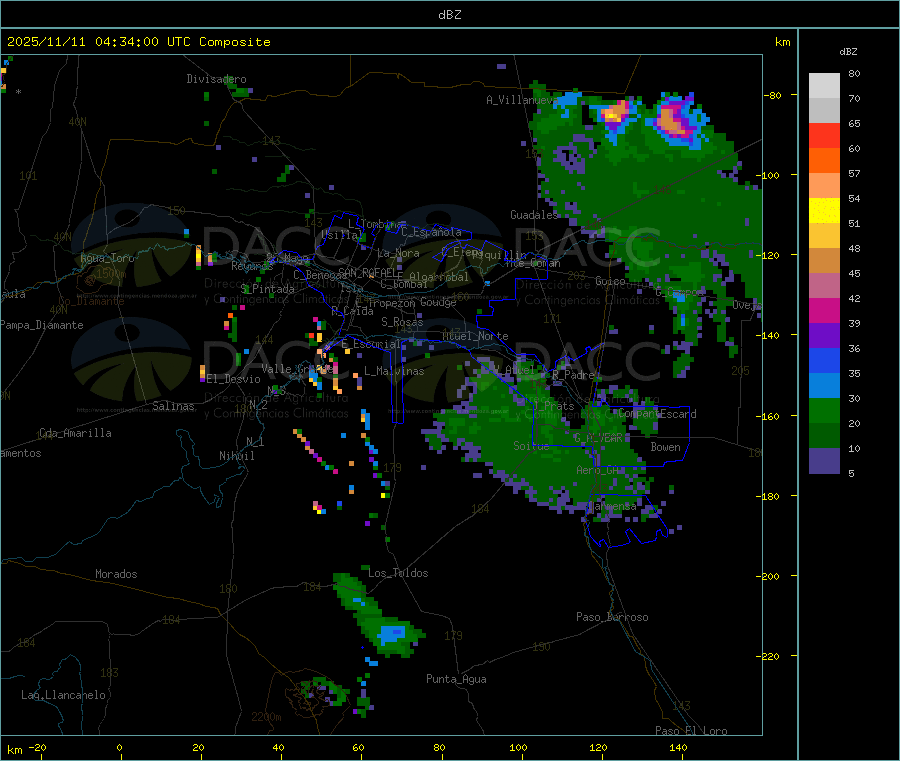Click the purple 36-39 dBZ legend swatch

pos(824,336)
